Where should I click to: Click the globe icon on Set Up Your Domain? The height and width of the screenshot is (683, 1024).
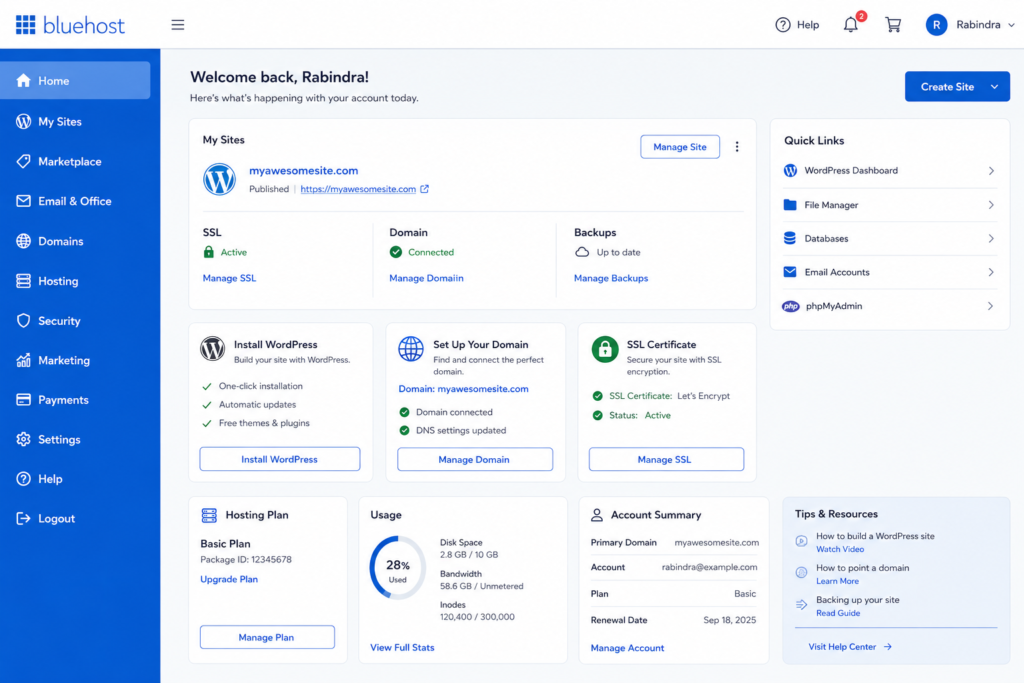[x=411, y=349]
